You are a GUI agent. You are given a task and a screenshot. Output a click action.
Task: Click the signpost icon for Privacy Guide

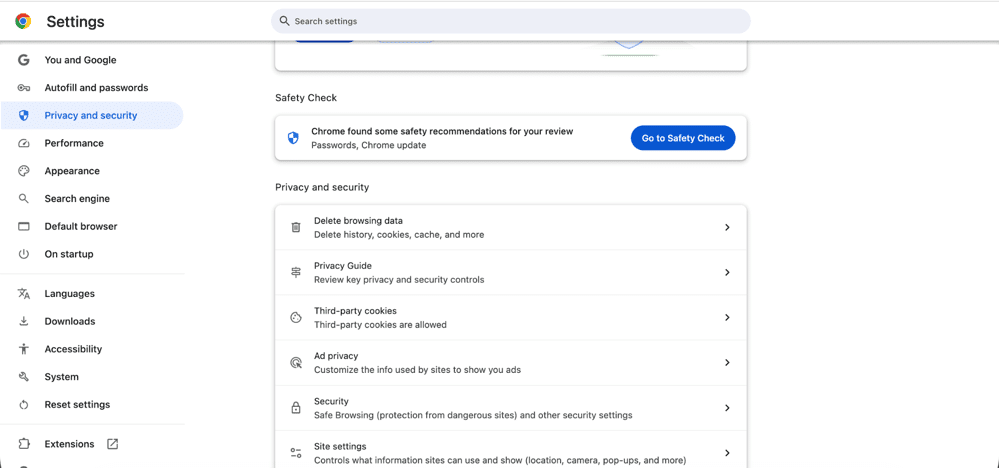point(296,273)
